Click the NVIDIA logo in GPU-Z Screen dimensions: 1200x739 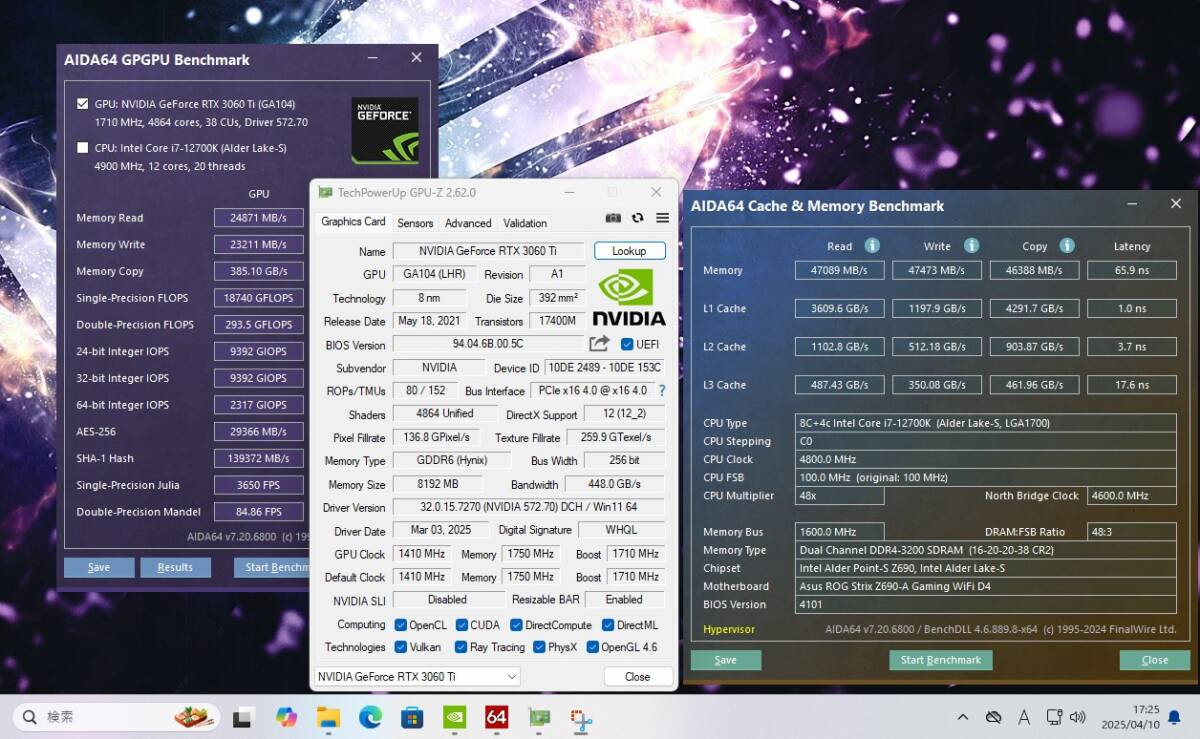[629, 297]
